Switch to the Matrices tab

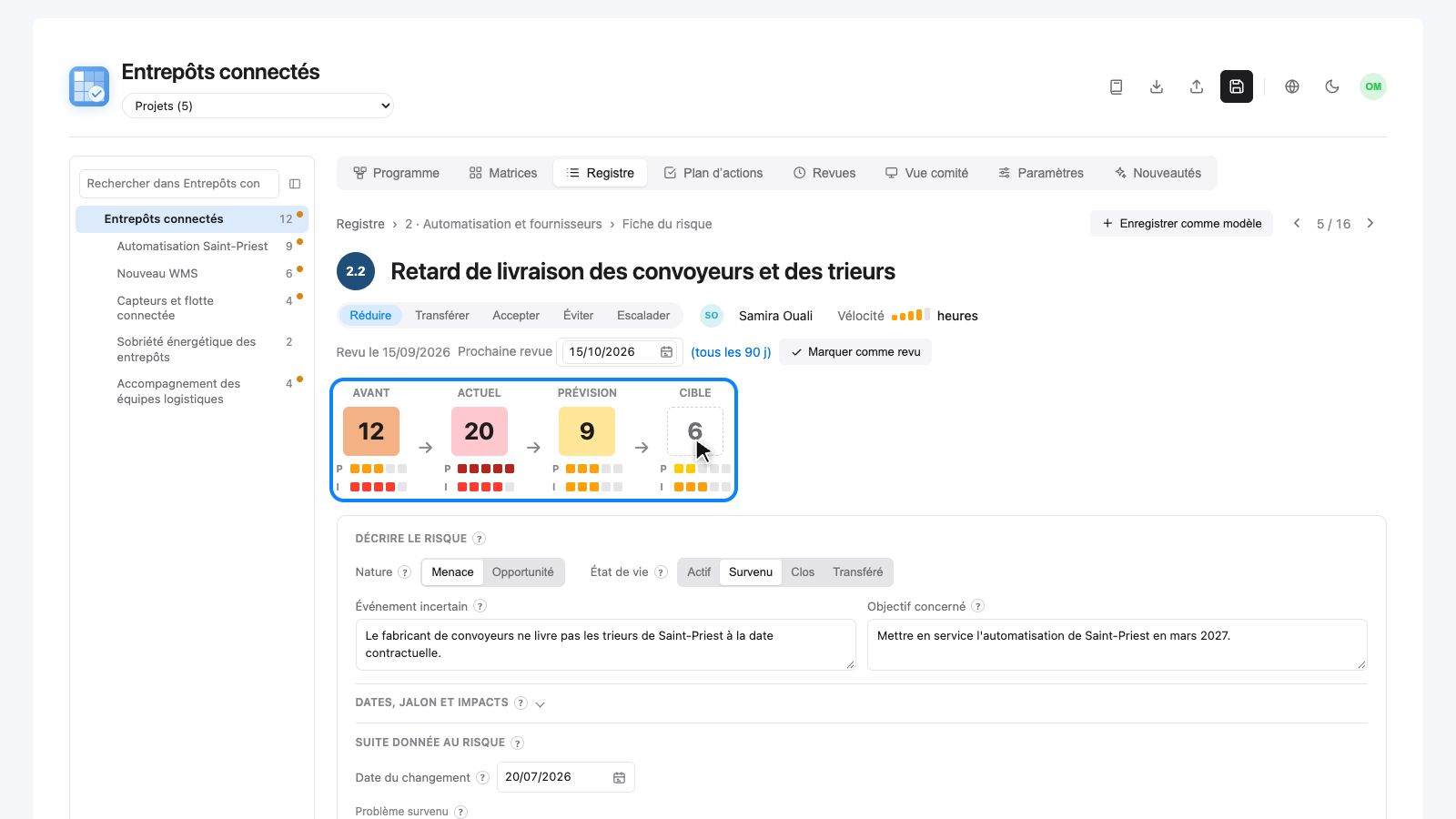[x=503, y=173]
